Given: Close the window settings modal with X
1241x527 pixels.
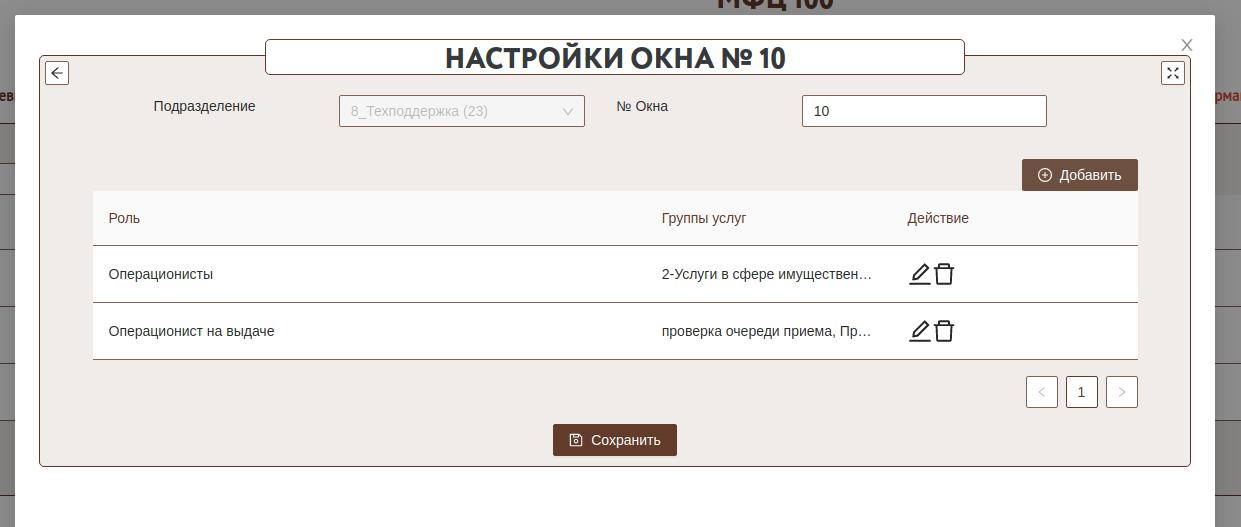Looking at the screenshot, I should coord(1186,45).
